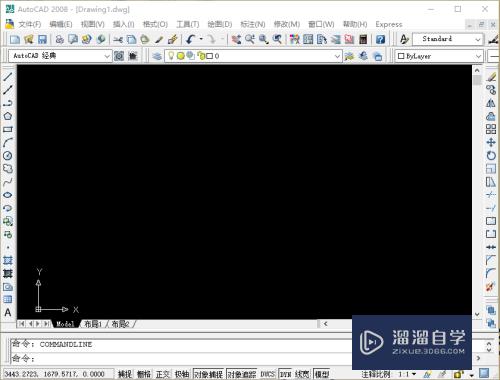Open the 1:1 annotation scale dropdown
The image size is (500, 380).
coord(407,374)
